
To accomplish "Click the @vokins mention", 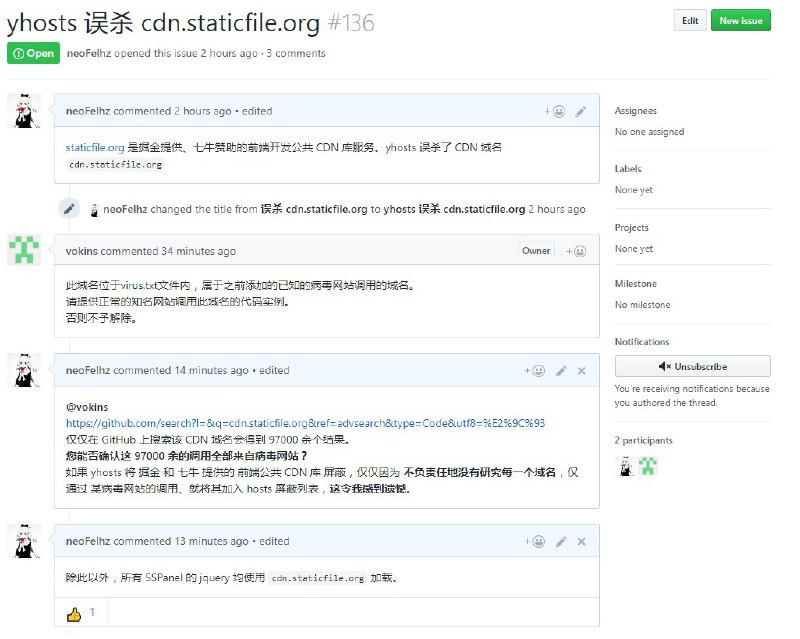I will [87, 407].
